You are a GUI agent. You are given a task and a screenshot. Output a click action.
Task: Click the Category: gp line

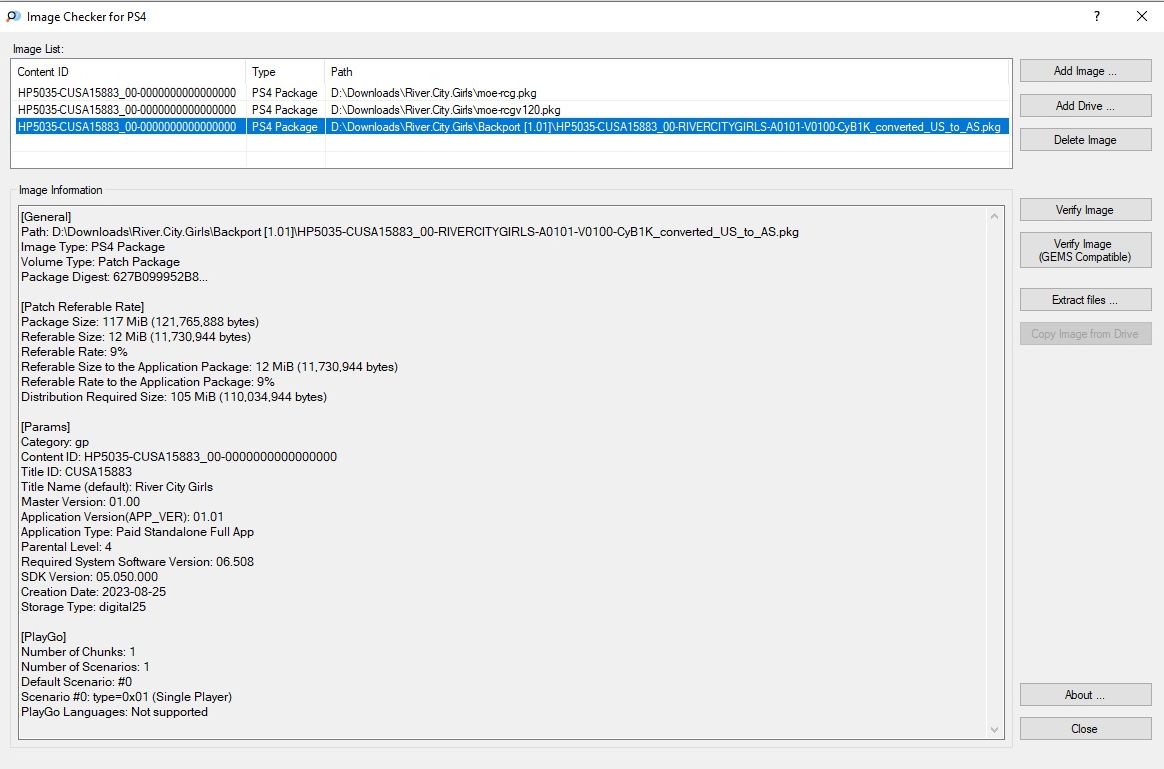pos(55,442)
